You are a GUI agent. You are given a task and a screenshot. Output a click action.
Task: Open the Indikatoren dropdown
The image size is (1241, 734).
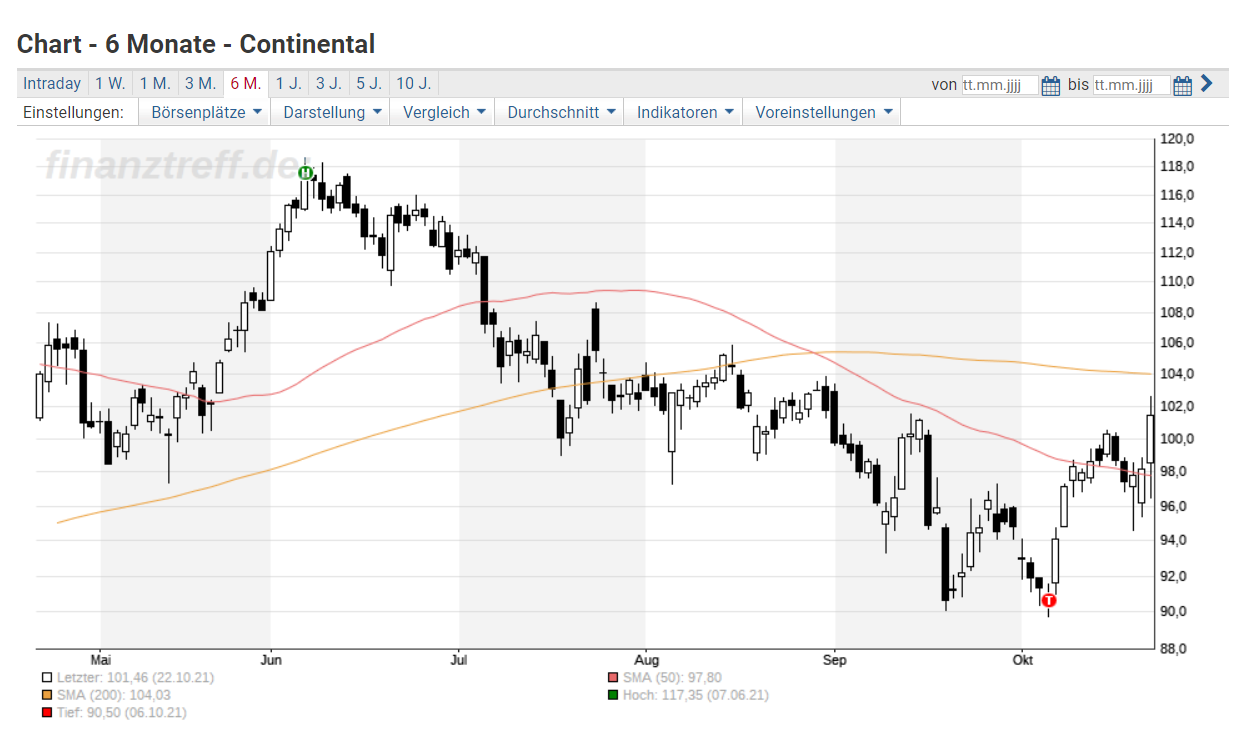[x=685, y=112]
